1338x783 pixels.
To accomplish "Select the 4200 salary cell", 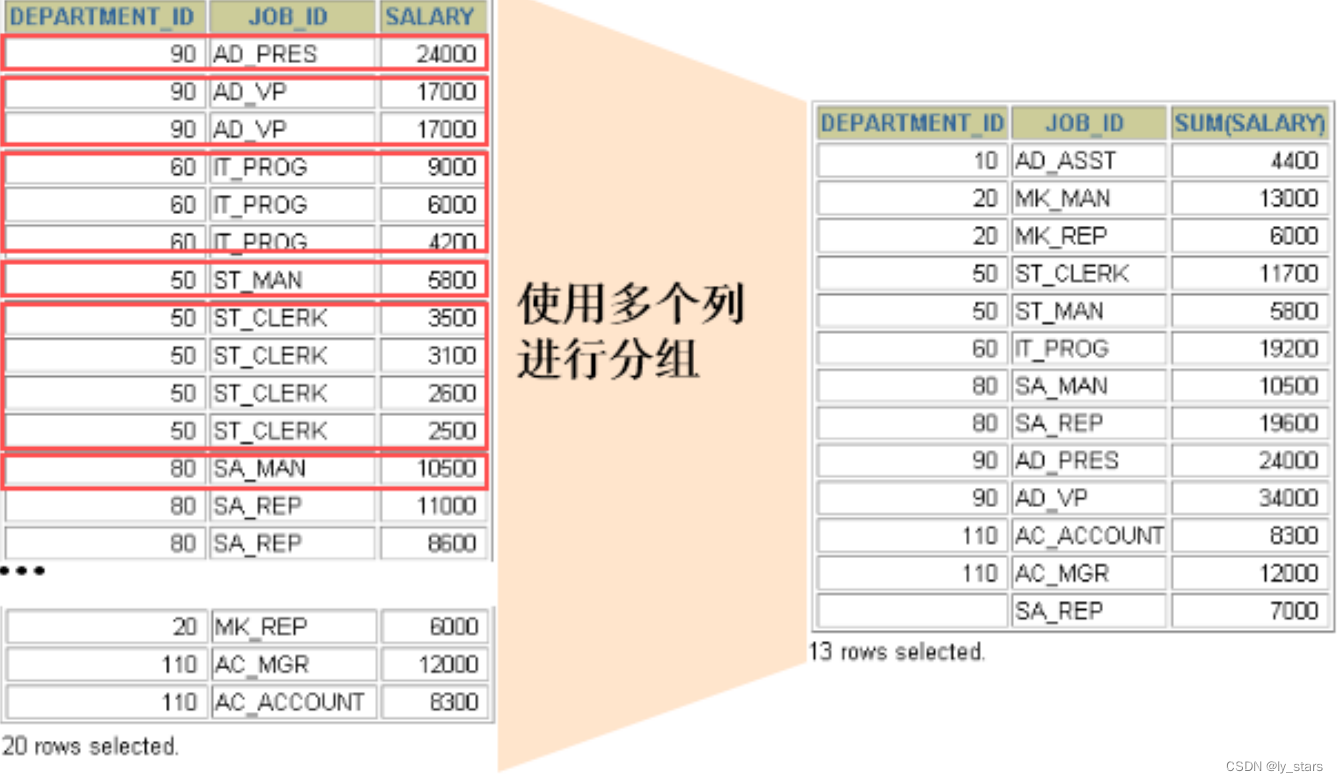I will [x=434, y=240].
